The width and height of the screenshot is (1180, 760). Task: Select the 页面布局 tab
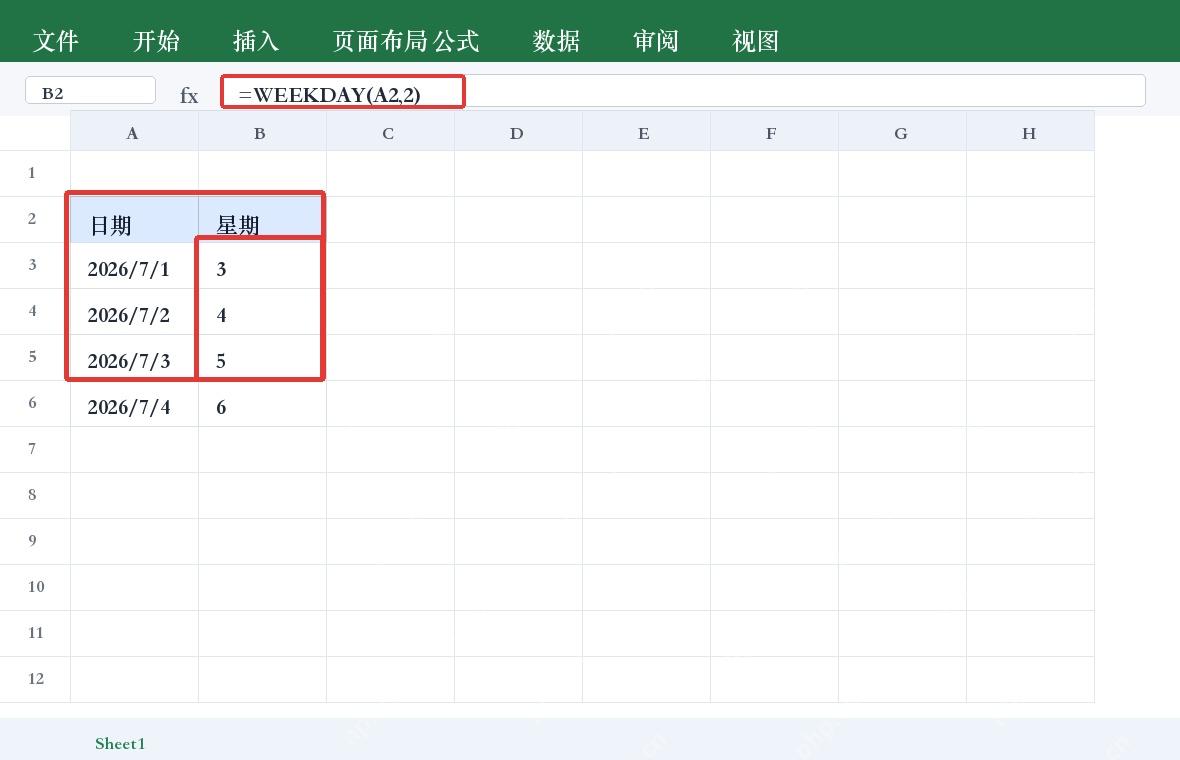(x=380, y=41)
